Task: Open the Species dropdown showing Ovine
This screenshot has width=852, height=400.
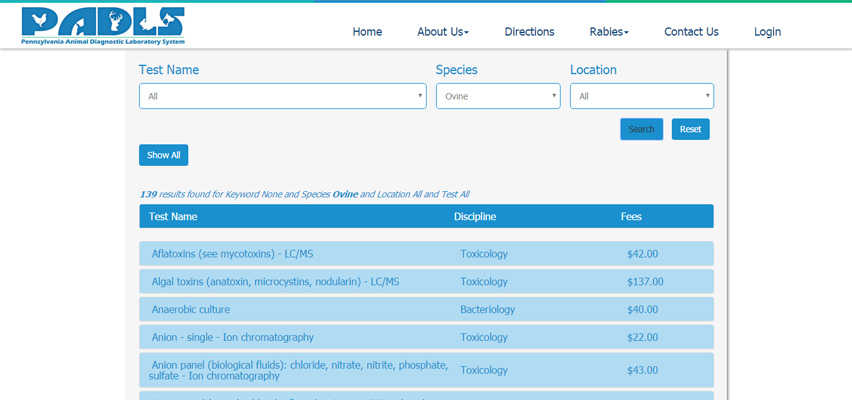Action: (498, 96)
